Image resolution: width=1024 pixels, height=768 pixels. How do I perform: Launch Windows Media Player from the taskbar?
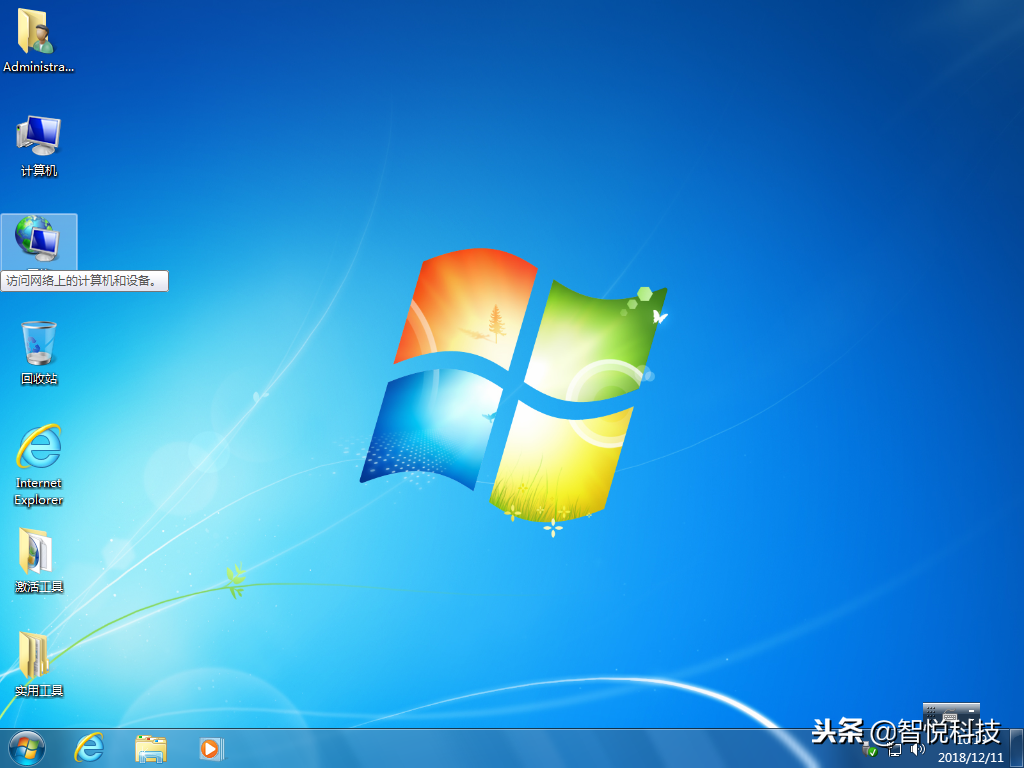click(x=210, y=750)
